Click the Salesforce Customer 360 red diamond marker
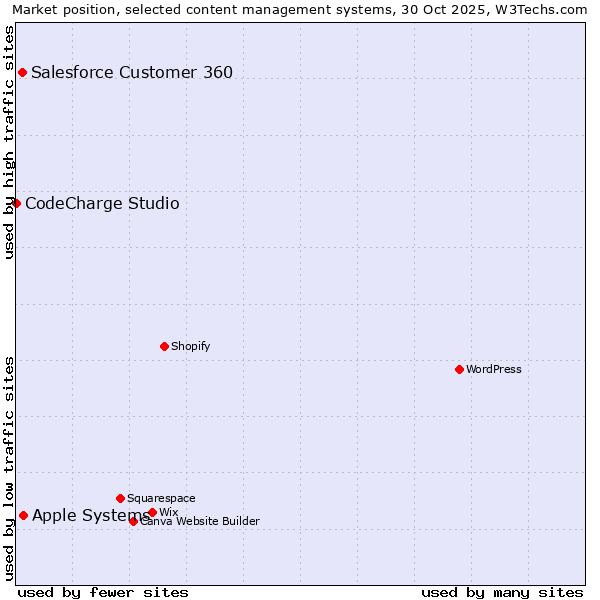Image resolution: width=600 pixels, height=600 pixels. tap(22, 72)
